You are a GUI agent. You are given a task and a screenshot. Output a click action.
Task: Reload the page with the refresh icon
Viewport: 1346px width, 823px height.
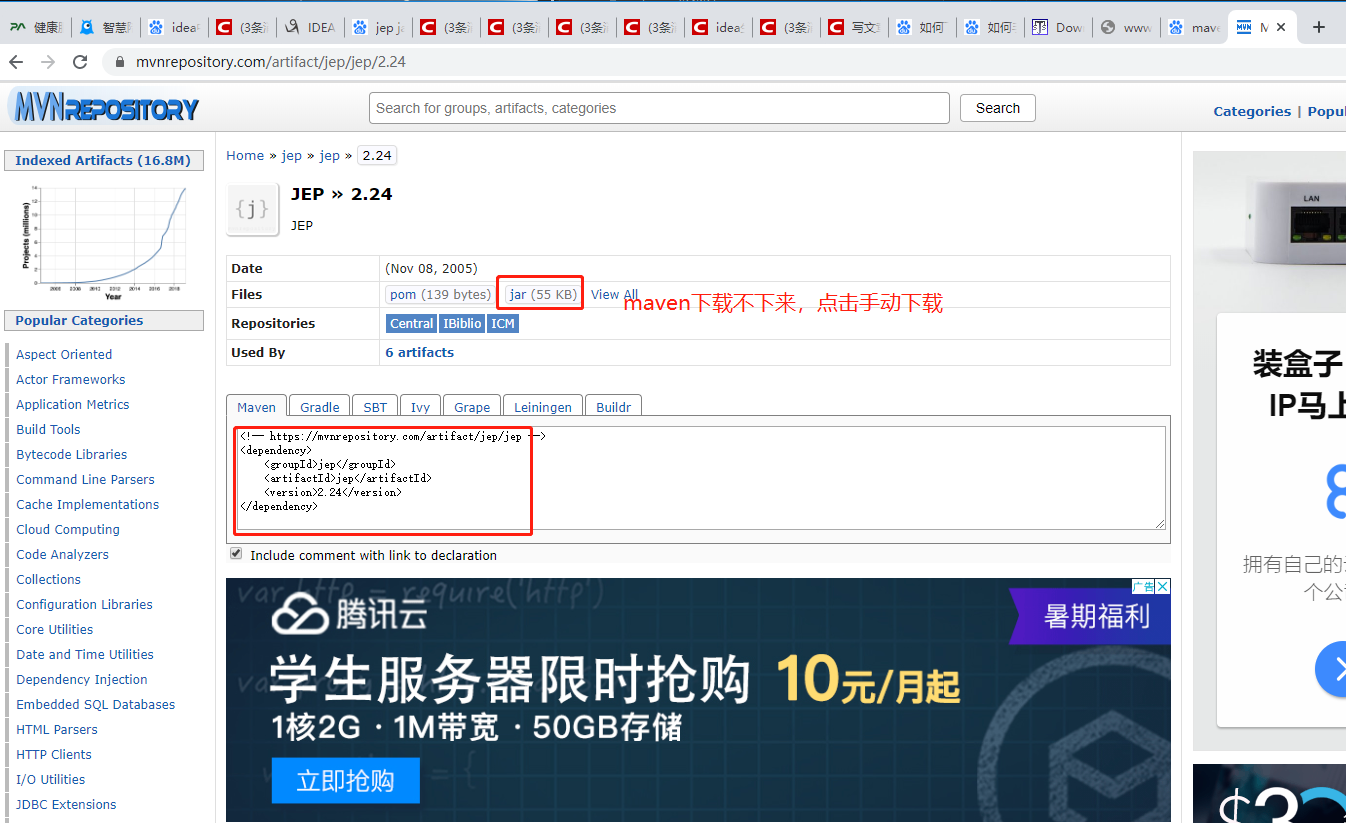click(80, 61)
